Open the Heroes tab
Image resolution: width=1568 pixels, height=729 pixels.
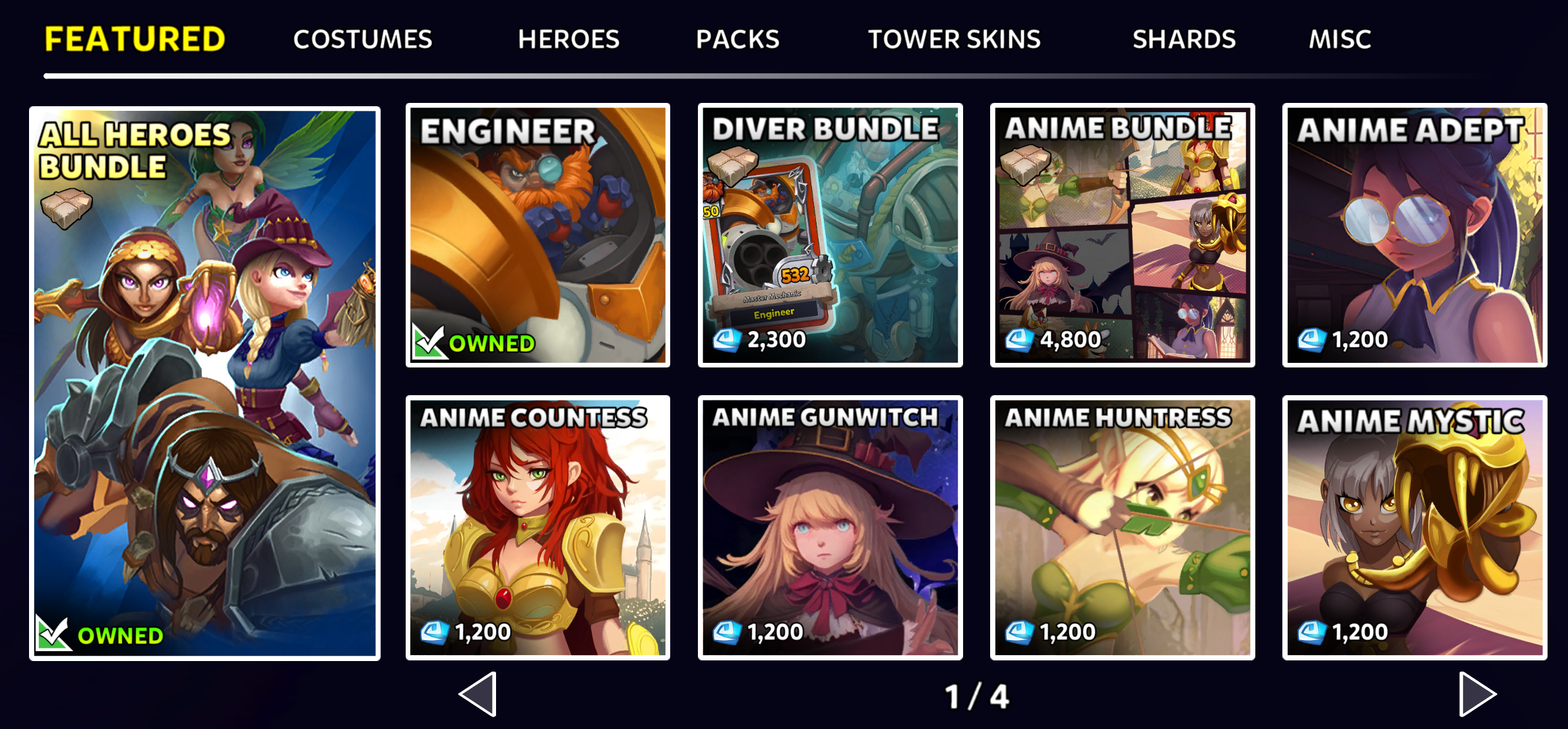pos(569,40)
